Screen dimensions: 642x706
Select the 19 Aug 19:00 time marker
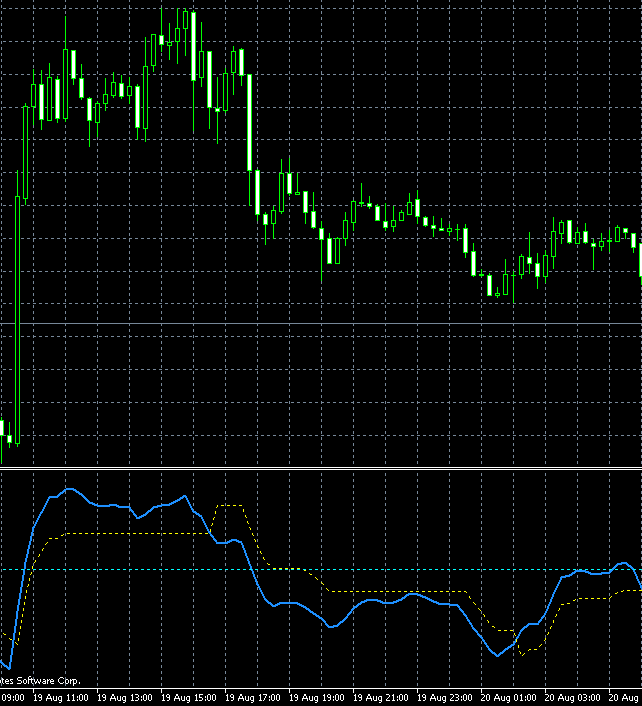point(317,697)
